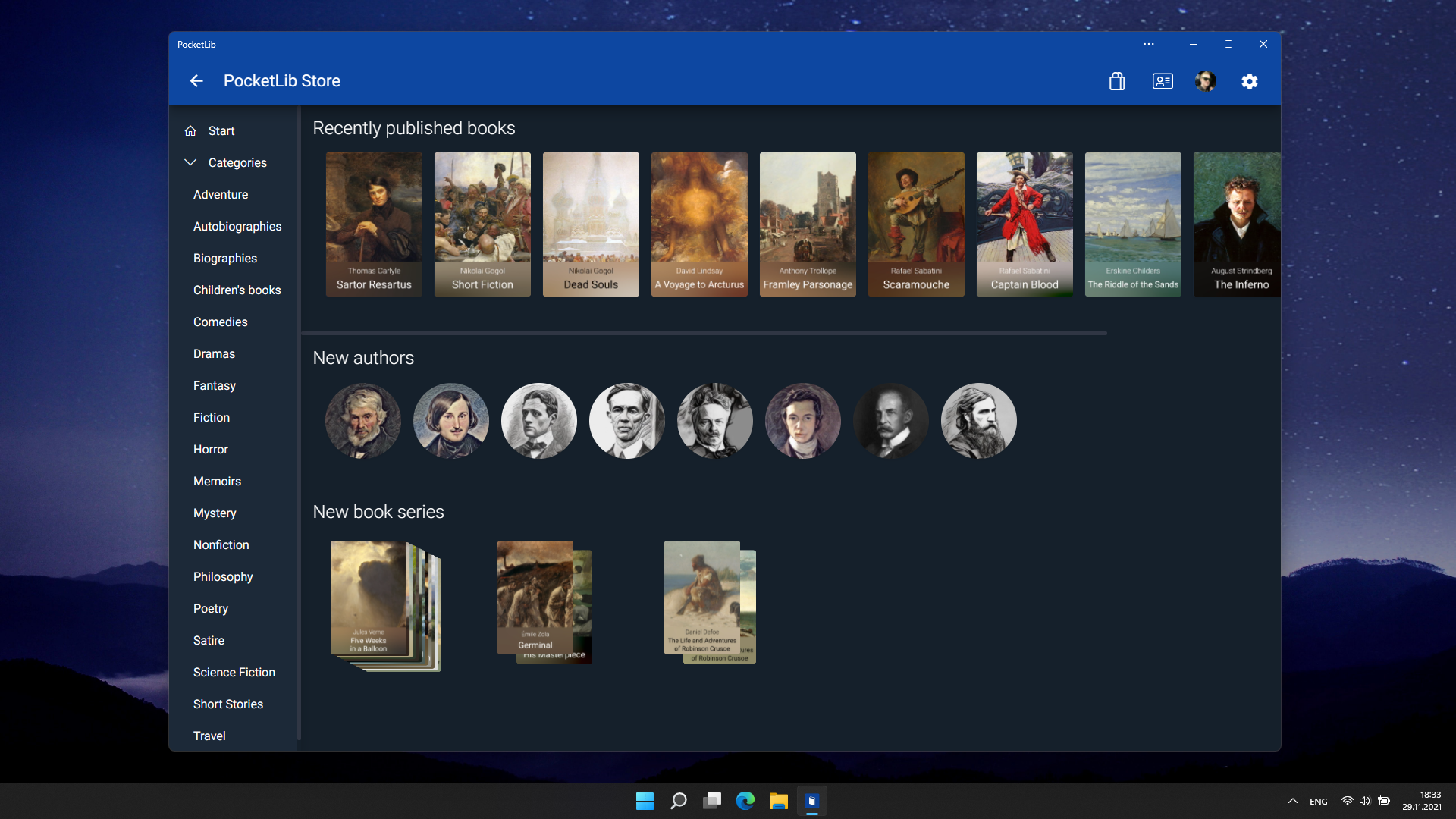Open the Philosophy category

(x=222, y=576)
